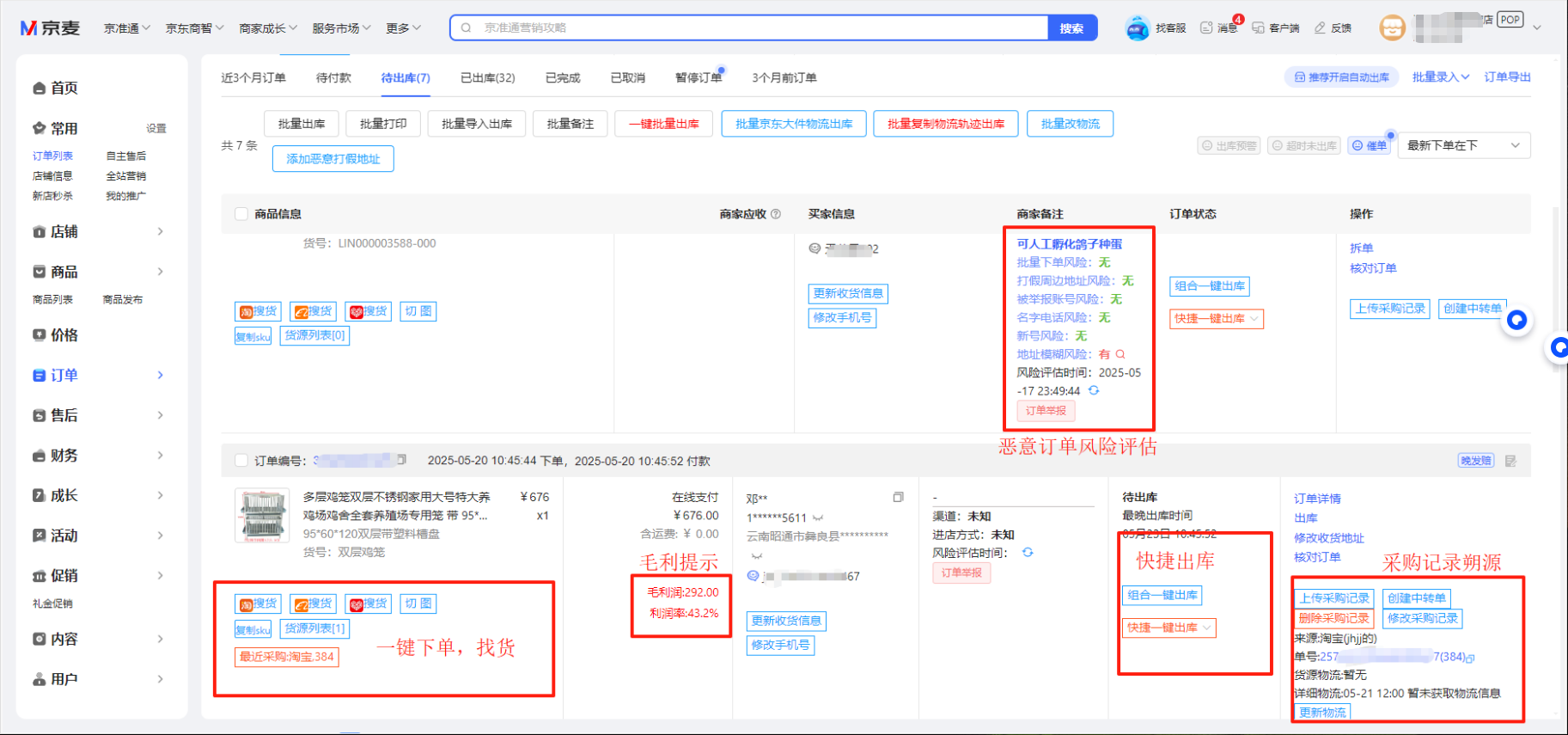Toggle the 出库预警 filter
Image resolution: width=1568 pixels, height=735 pixels.
(x=1229, y=146)
